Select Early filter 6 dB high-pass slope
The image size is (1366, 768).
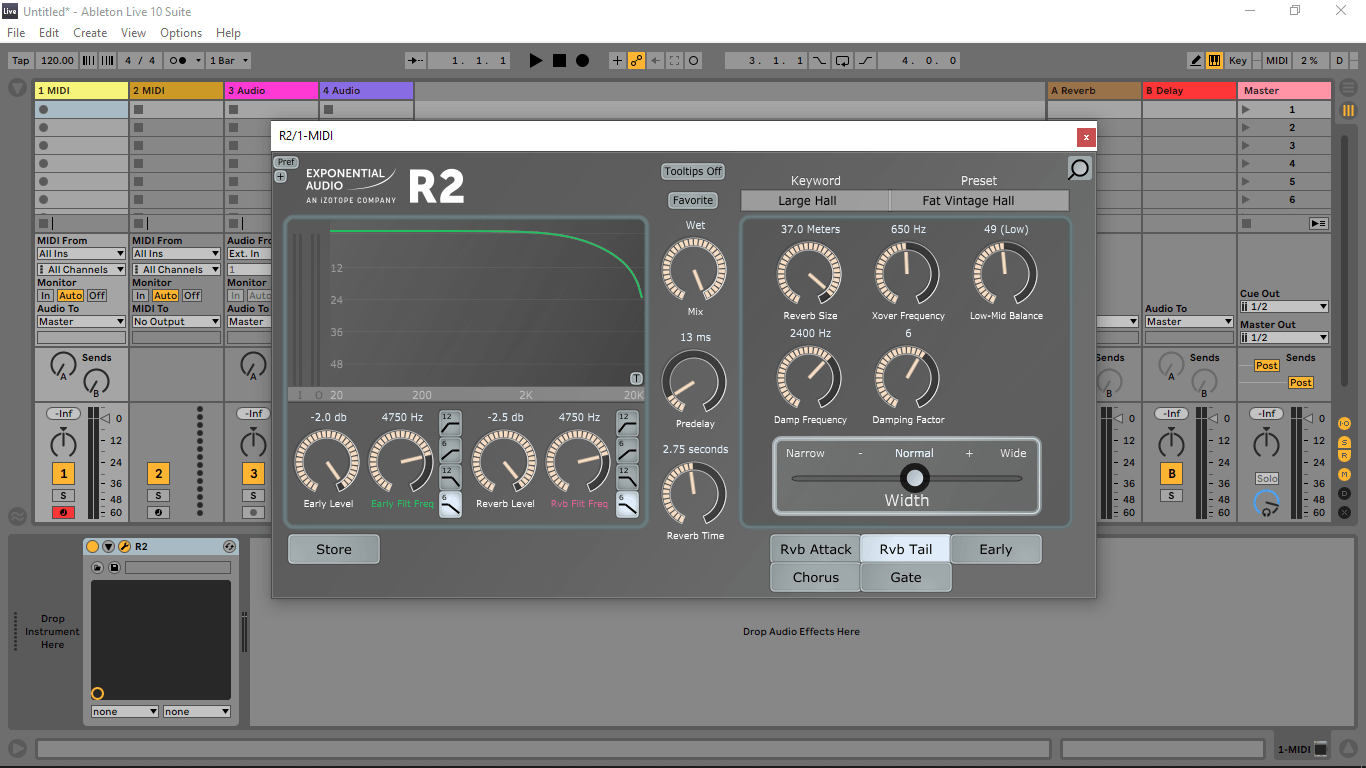pyautogui.click(x=451, y=449)
